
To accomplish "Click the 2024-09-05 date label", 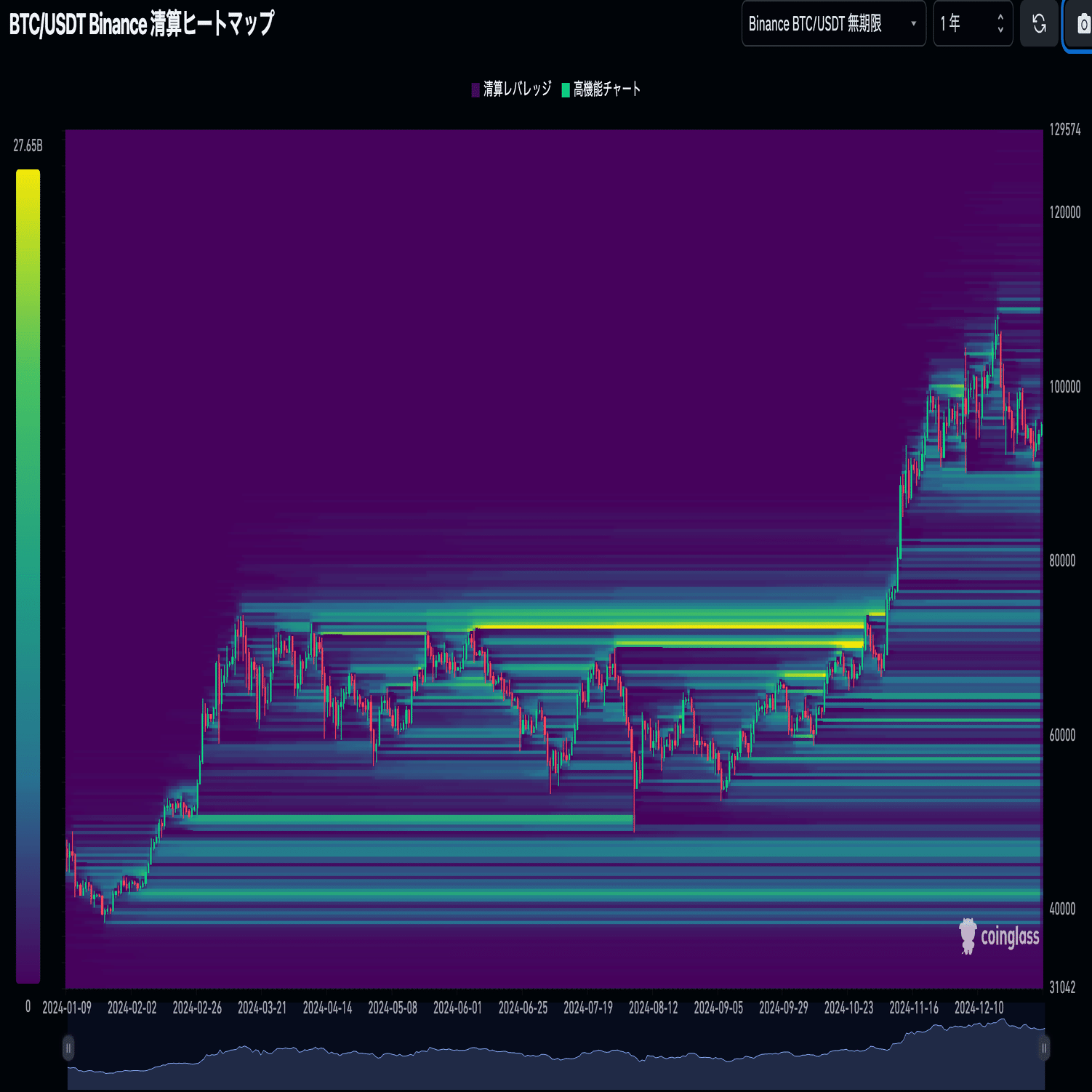I will pos(719,1008).
